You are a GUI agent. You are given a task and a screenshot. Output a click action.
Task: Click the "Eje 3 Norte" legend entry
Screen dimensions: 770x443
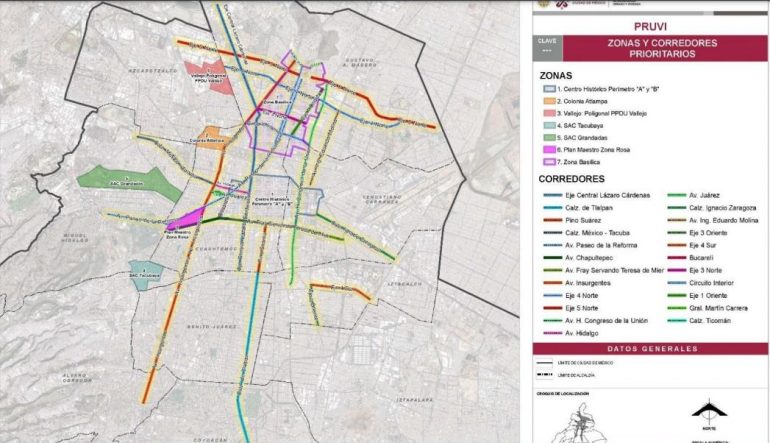(695, 271)
